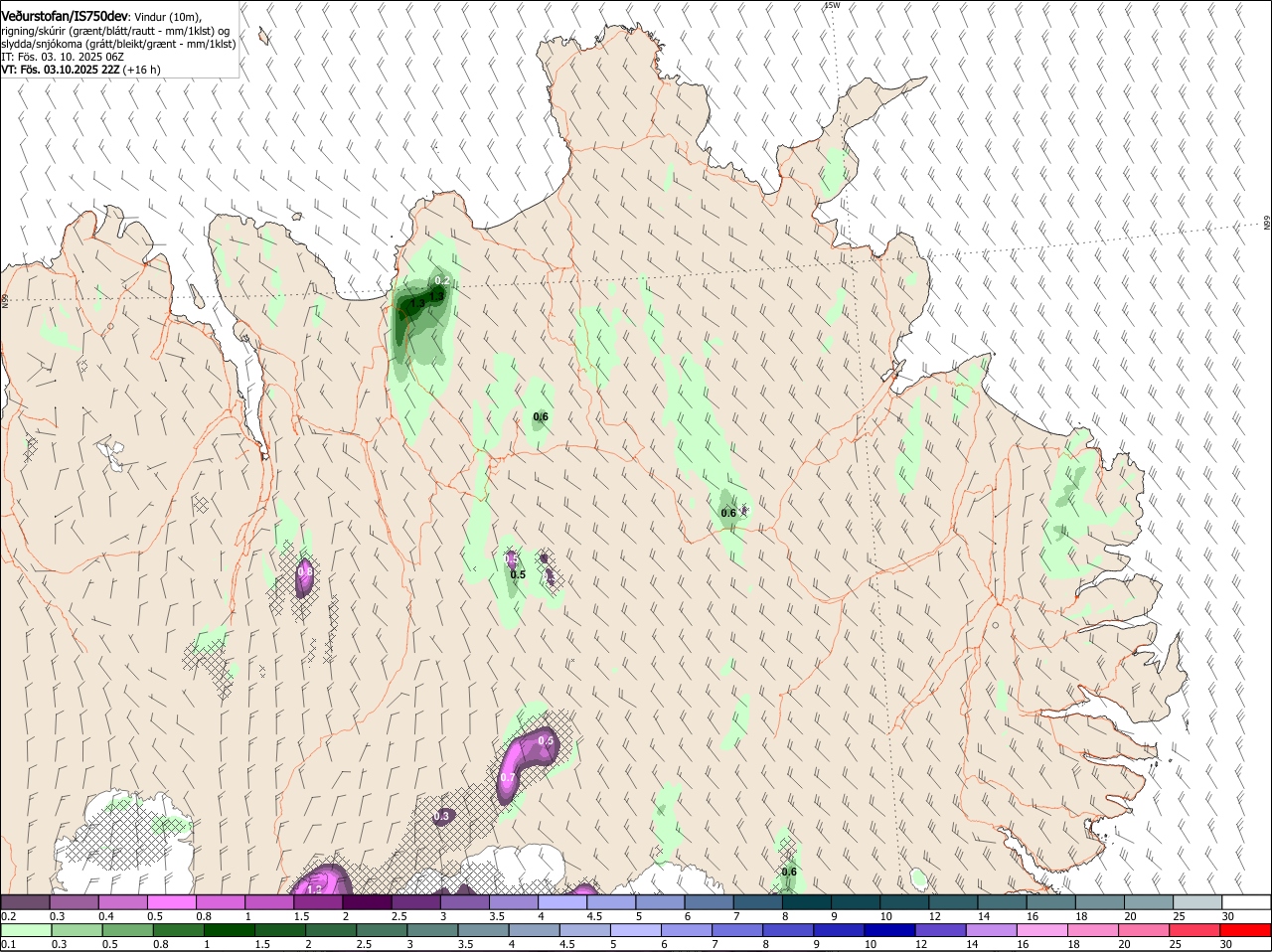Pick lower legend swatch starting at 25
This screenshot has width=1272, height=952.
point(1194,929)
